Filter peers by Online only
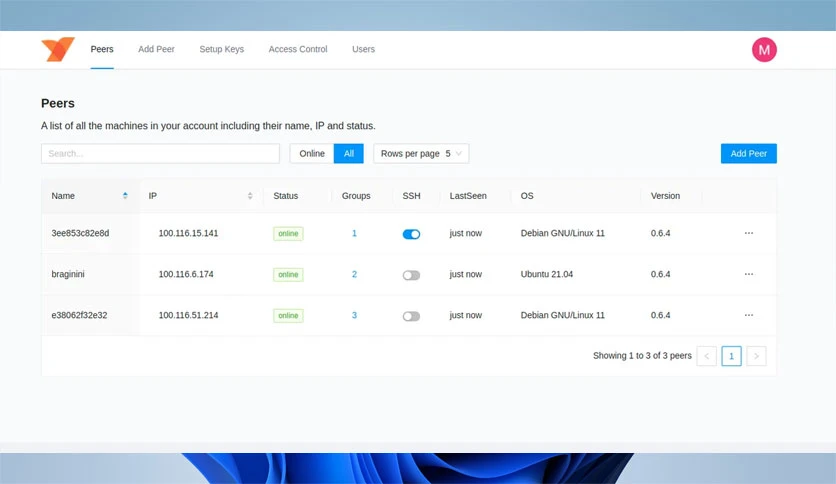This screenshot has height=484, width=836. point(312,154)
